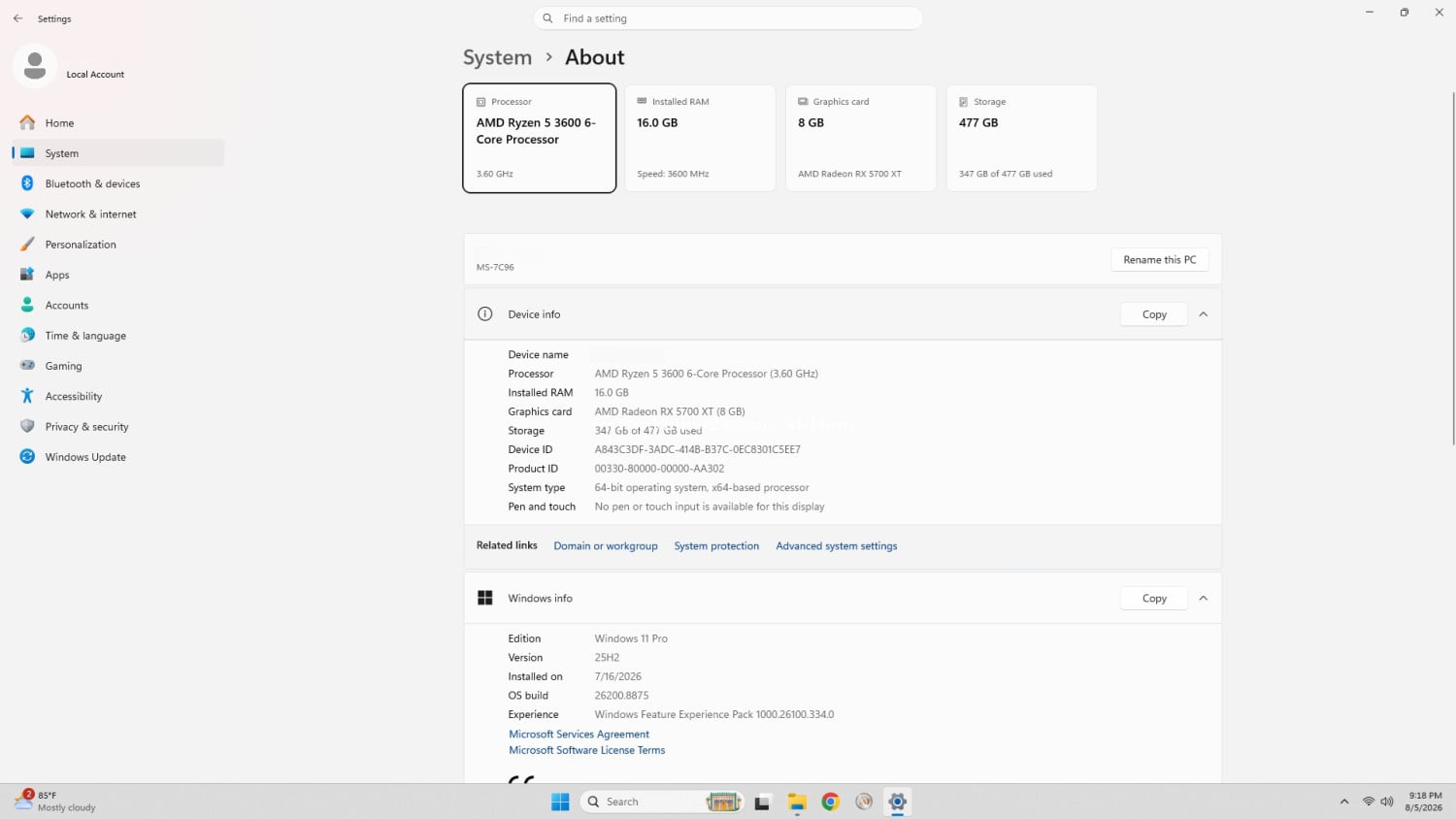This screenshot has height=819, width=1456.
Task: Select System in the sidebar
Action: [117, 153]
